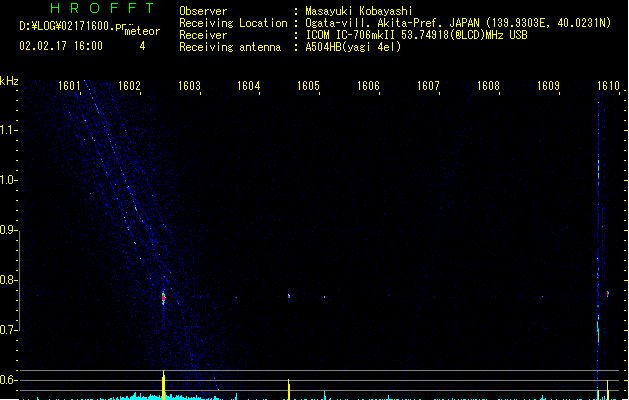Click the 1603 time axis label
The height and width of the screenshot is (400, 629).
[189, 86]
